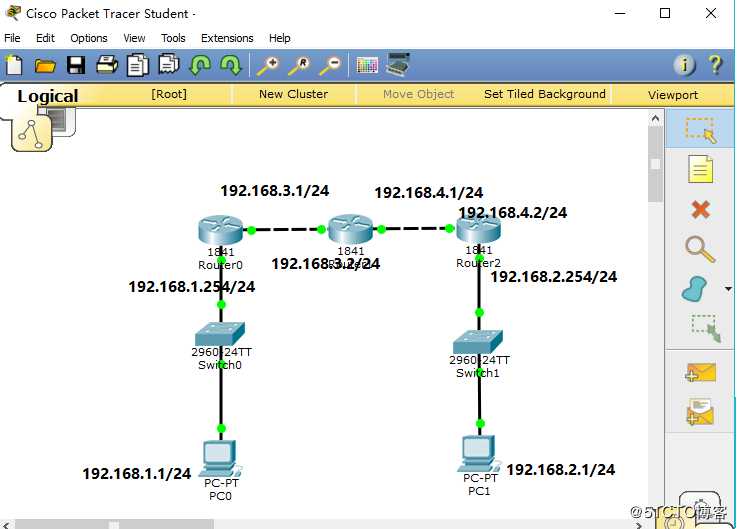Click the 192.168.1.254/24 label
The width and height of the screenshot is (737, 529).
click(x=192, y=287)
